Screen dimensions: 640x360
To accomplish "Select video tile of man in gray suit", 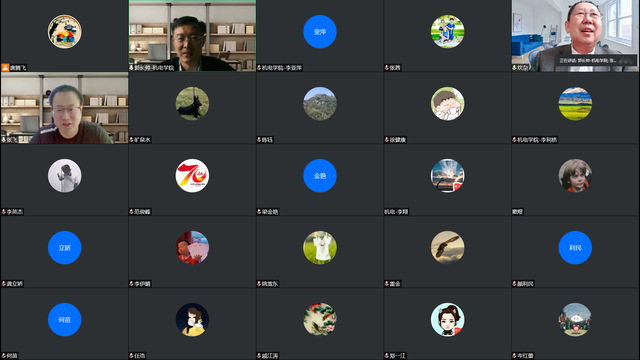I will [x=575, y=36].
